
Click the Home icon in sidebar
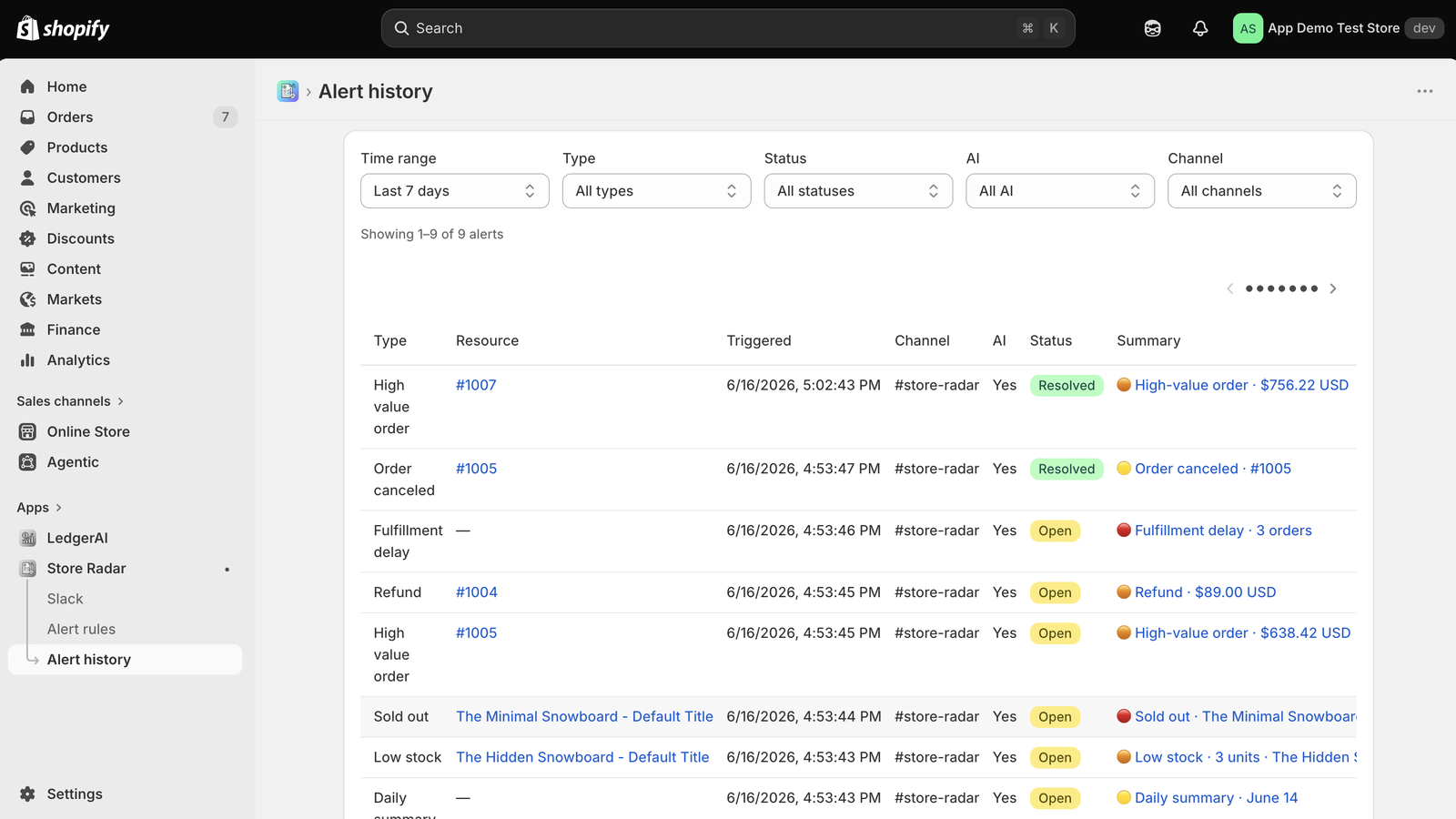coord(28,86)
